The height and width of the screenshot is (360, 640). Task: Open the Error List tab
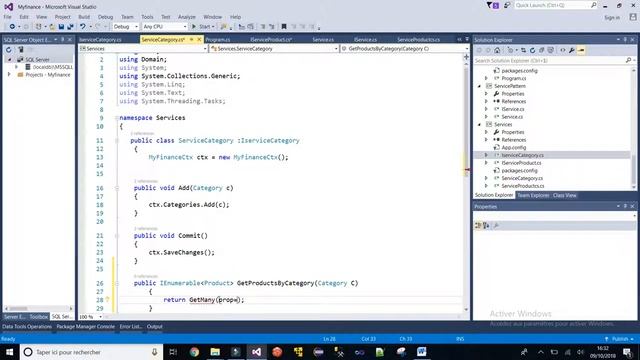click(131, 327)
